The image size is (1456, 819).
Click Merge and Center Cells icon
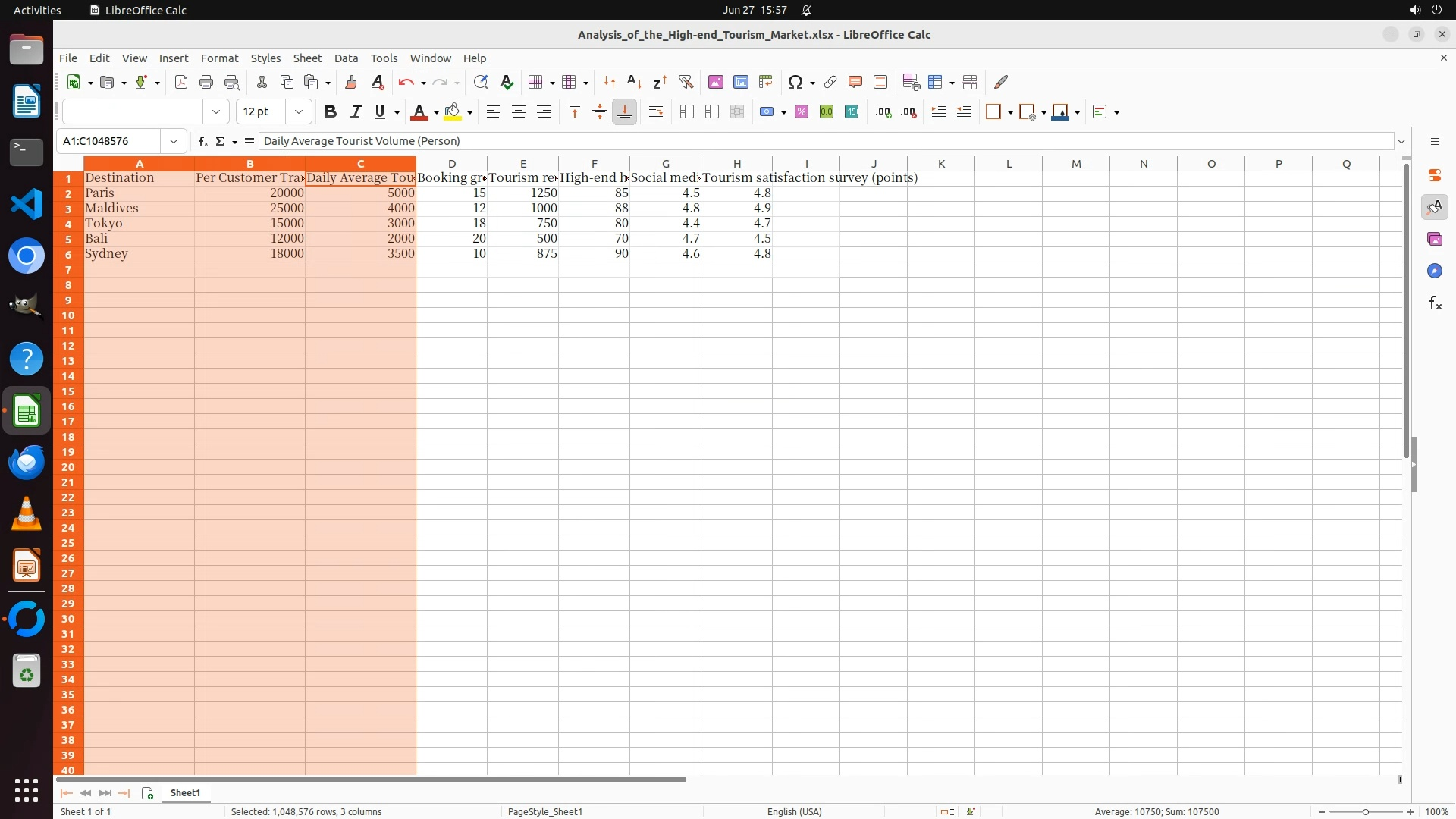pos(687,112)
